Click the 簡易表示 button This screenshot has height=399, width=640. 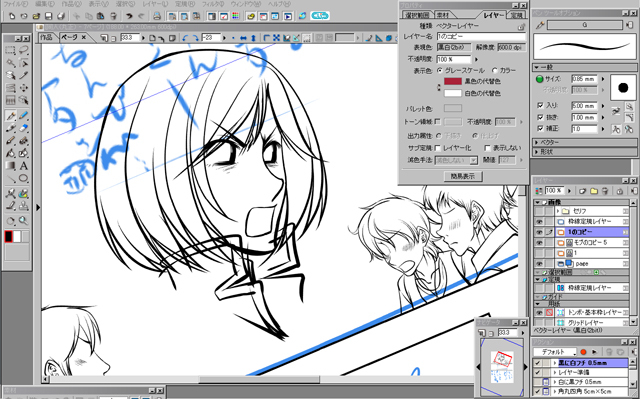pos(462,176)
